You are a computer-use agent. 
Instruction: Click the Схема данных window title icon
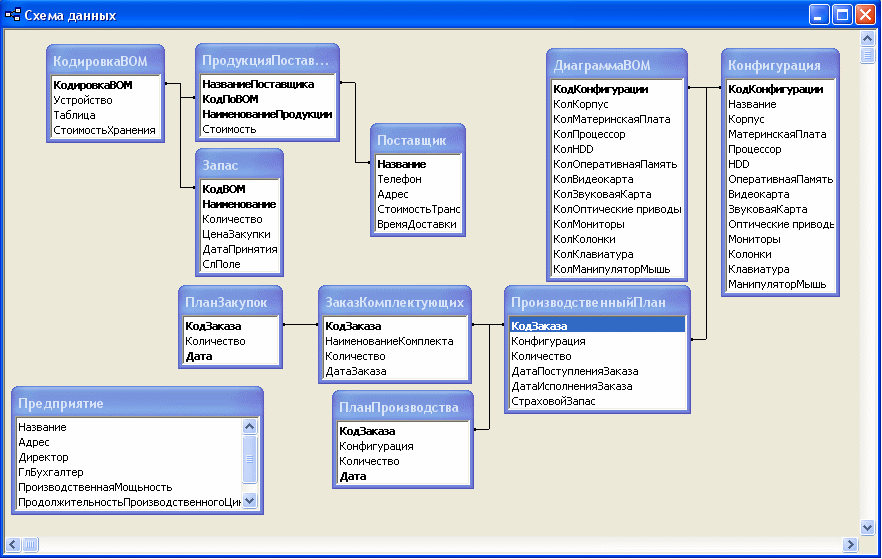[13, 15]
